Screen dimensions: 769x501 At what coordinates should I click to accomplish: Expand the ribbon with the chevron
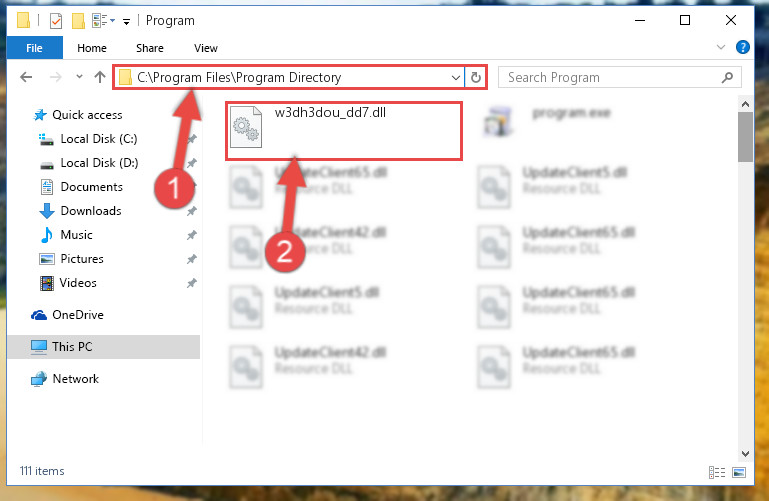(x=720, y=48)
